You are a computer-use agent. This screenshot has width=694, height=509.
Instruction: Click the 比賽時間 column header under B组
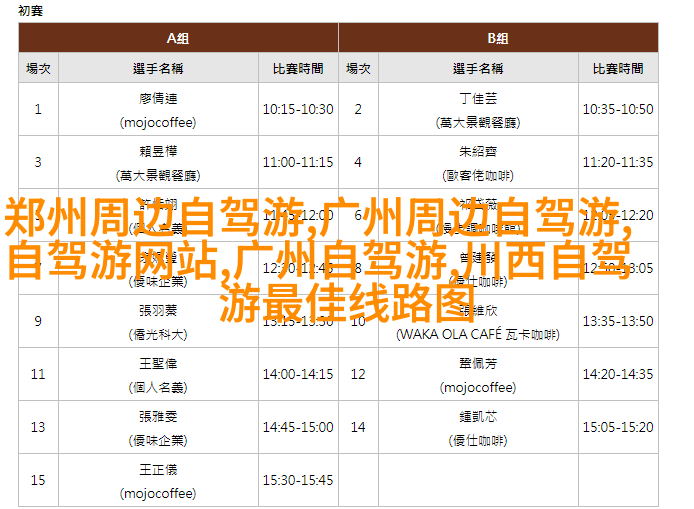pyautogui.click(x=618, y=68)
